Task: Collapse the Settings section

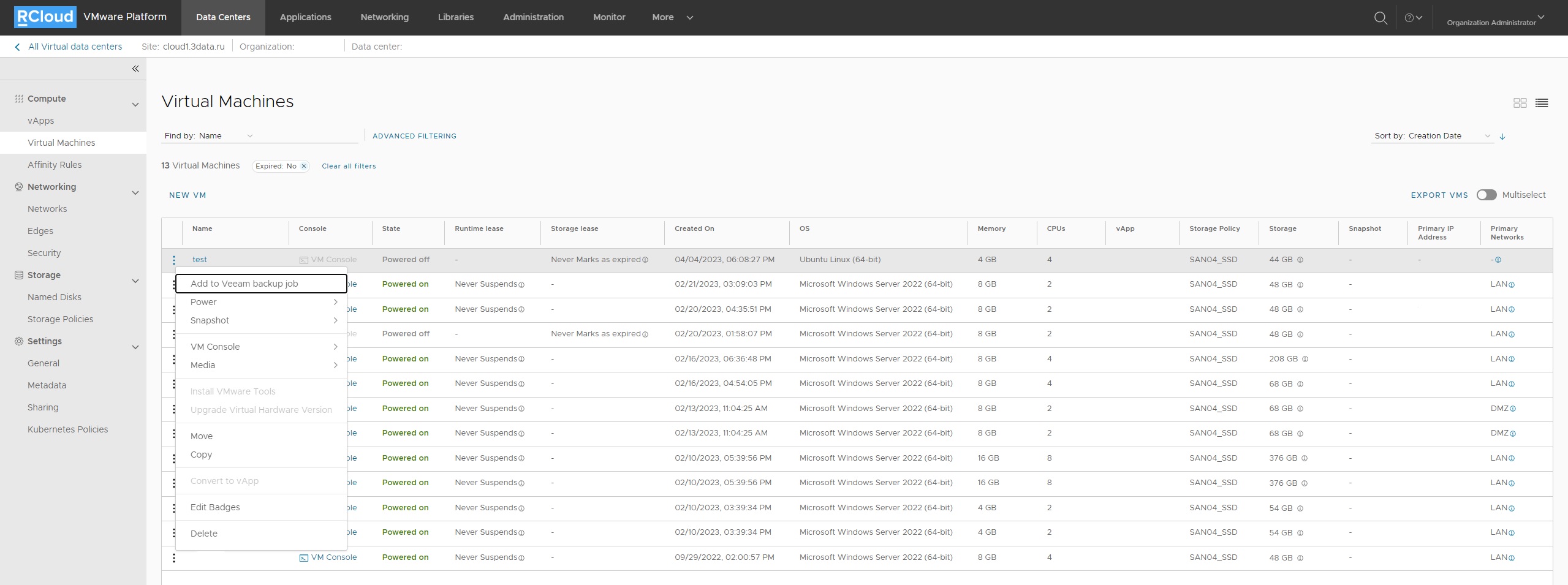Action: point(135,347)
